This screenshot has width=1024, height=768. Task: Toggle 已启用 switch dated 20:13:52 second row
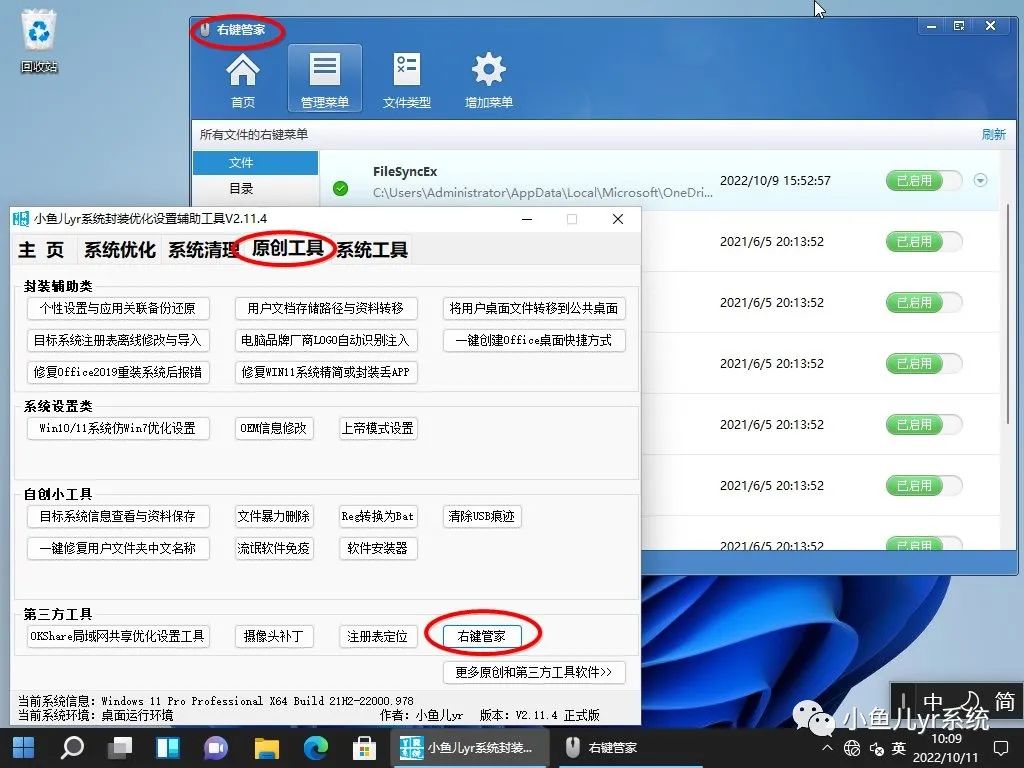923,242
